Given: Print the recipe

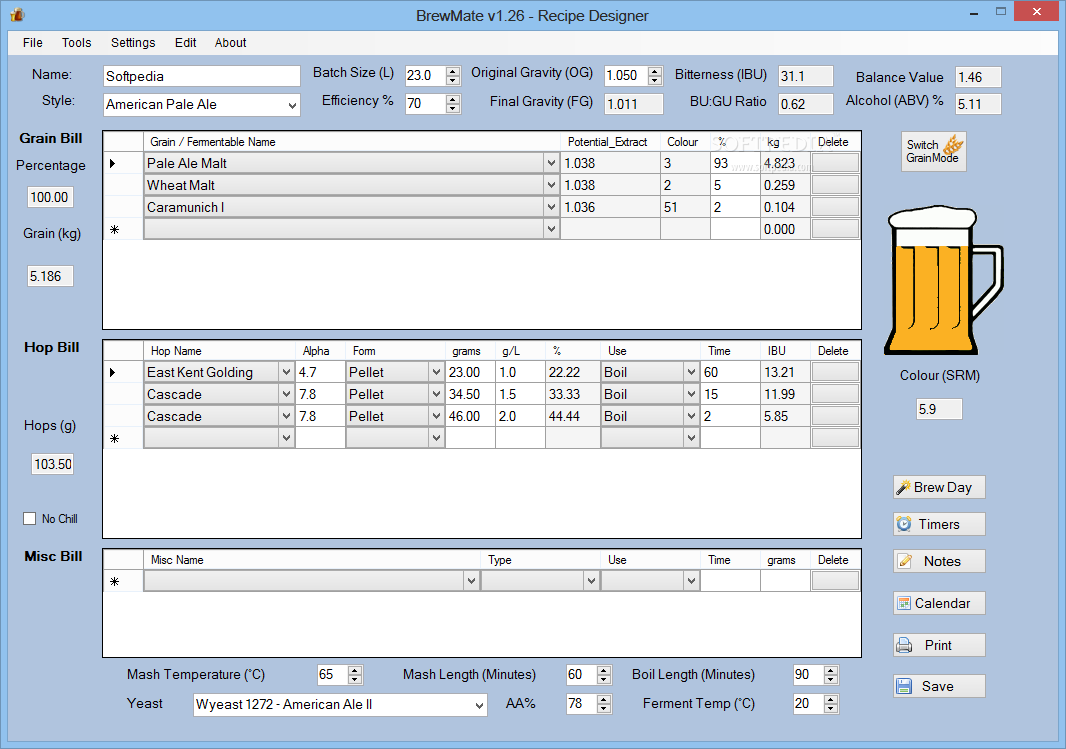Looking at the screenshot, I should coord(939,645).
